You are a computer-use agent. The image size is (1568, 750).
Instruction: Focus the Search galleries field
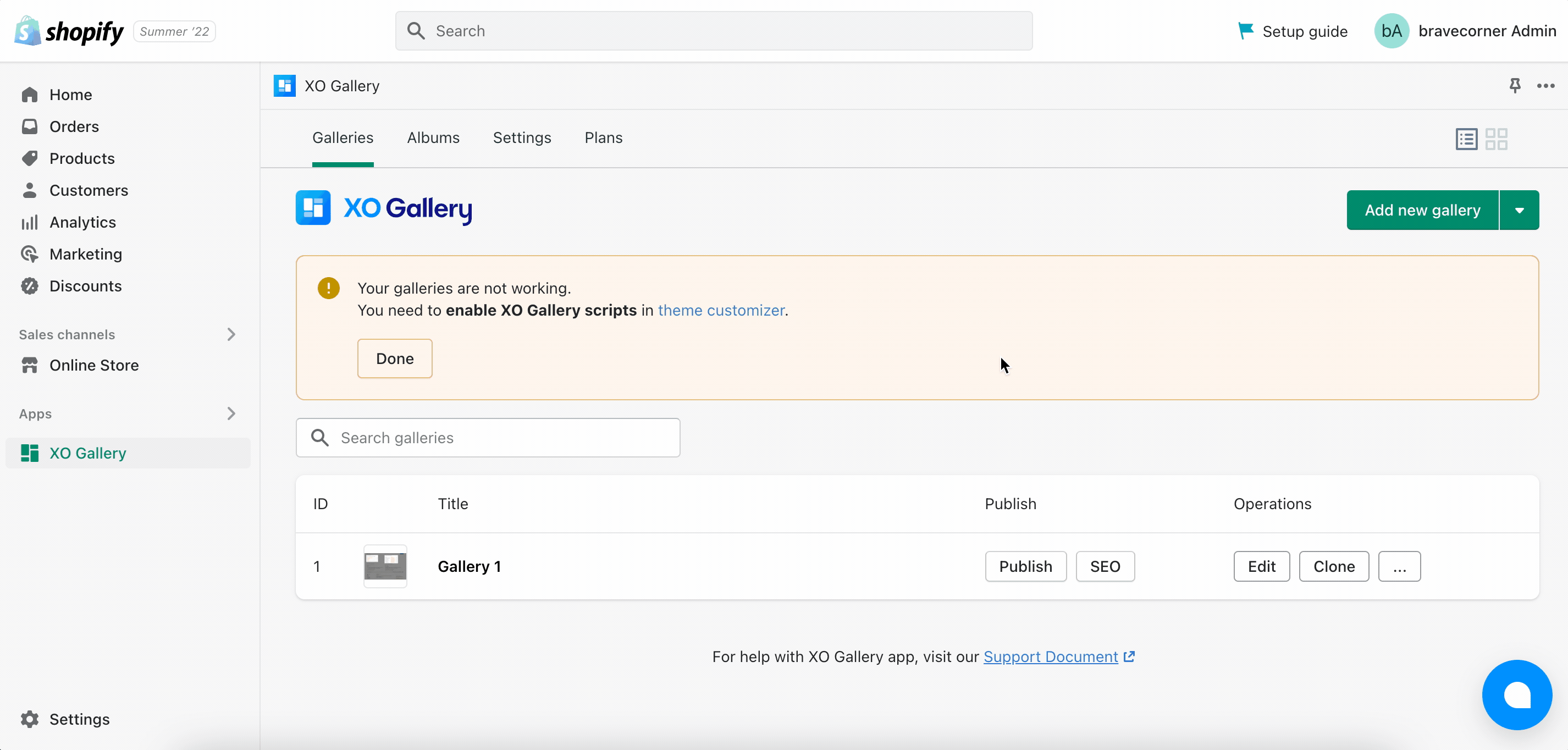(x=488, y=438)
